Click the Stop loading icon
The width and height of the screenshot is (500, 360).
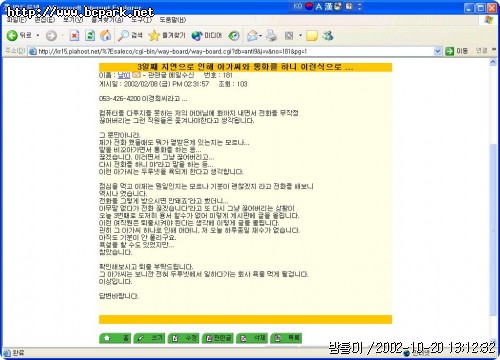tap(74, 35)
